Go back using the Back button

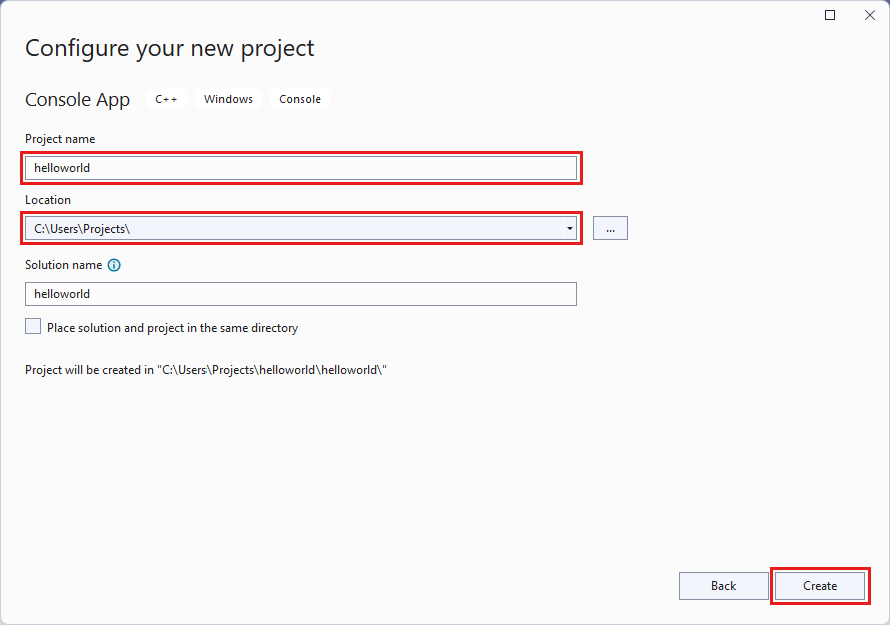723,586
